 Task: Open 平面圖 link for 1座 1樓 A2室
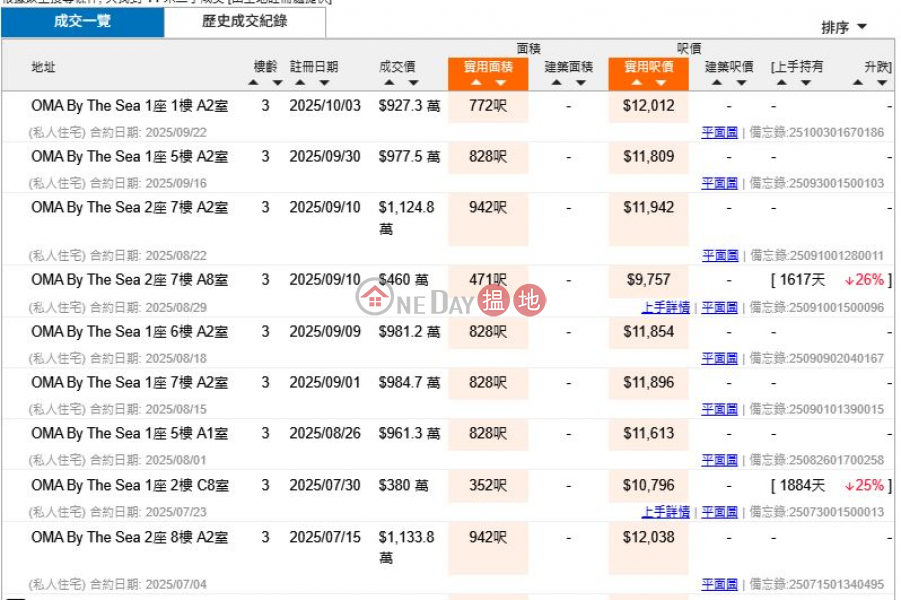coord(719,132)
